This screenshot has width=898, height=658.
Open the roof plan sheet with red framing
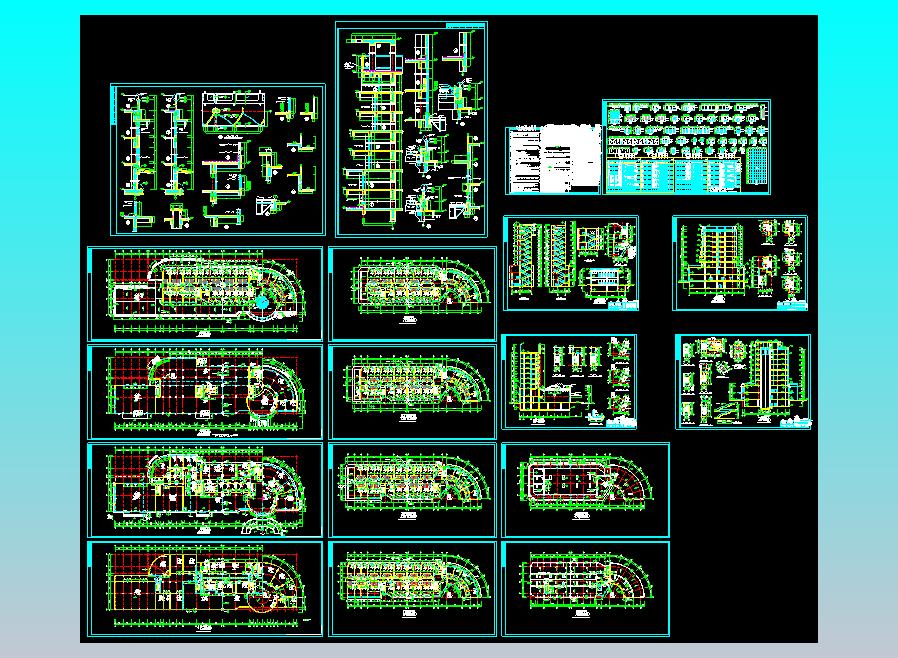click(x=585, y=490)
